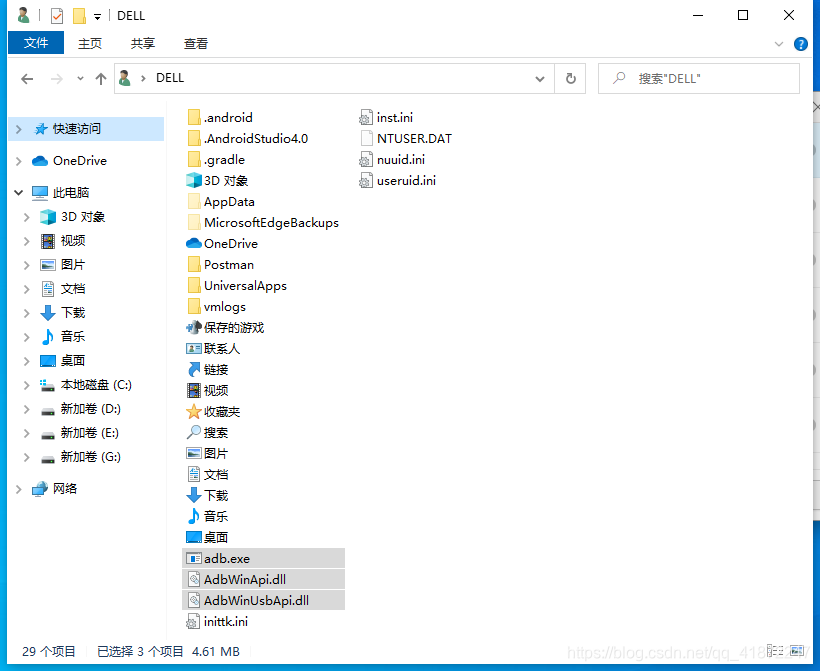Viewport: 820px width, 671px height.
Task: Open 文档 in the file list
Action: pos(208,474)
